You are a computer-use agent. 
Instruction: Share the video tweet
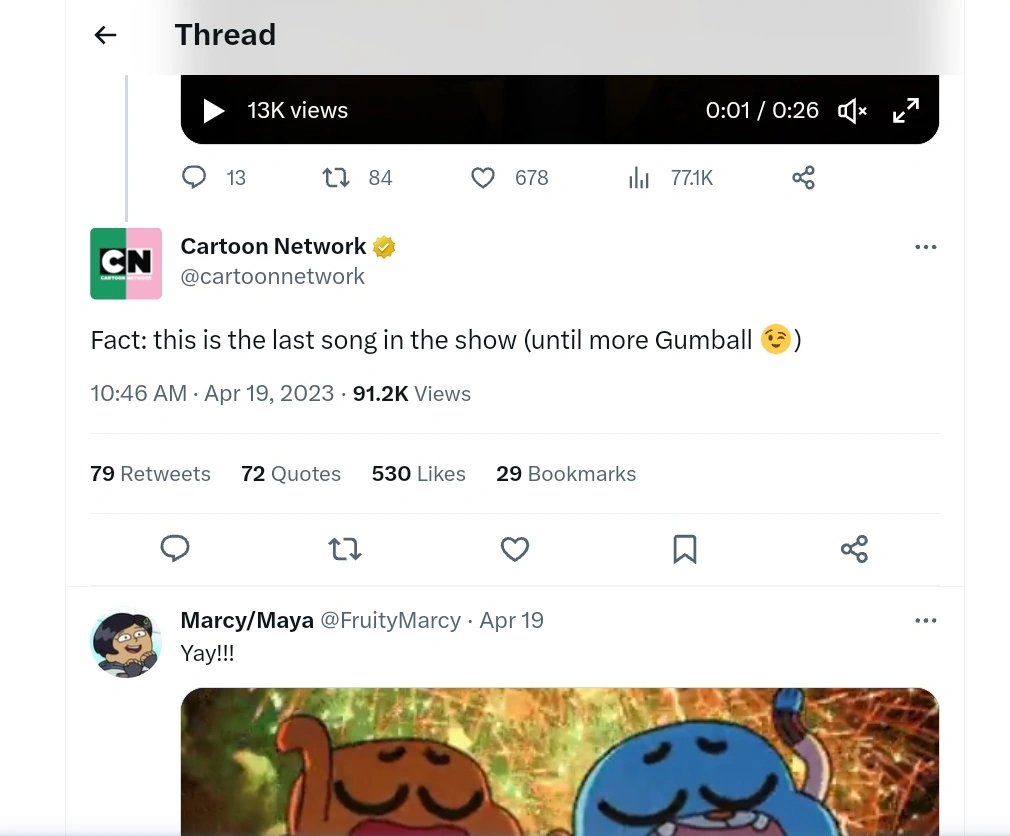[x=803, y=178]
